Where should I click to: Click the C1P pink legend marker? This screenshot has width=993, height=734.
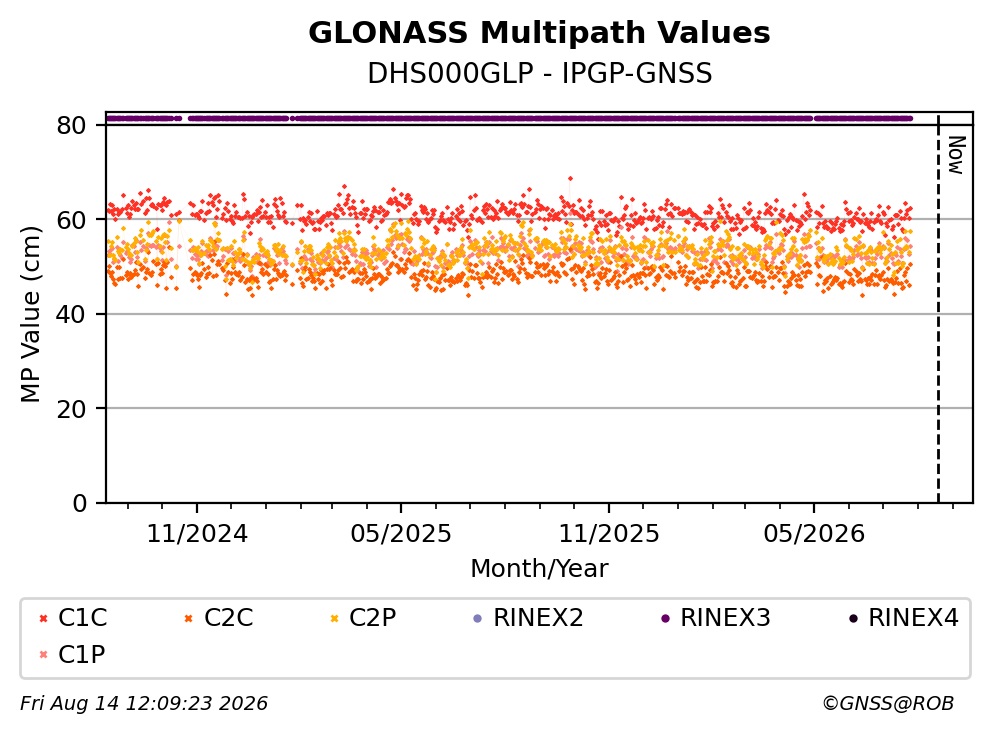[43, 654]
